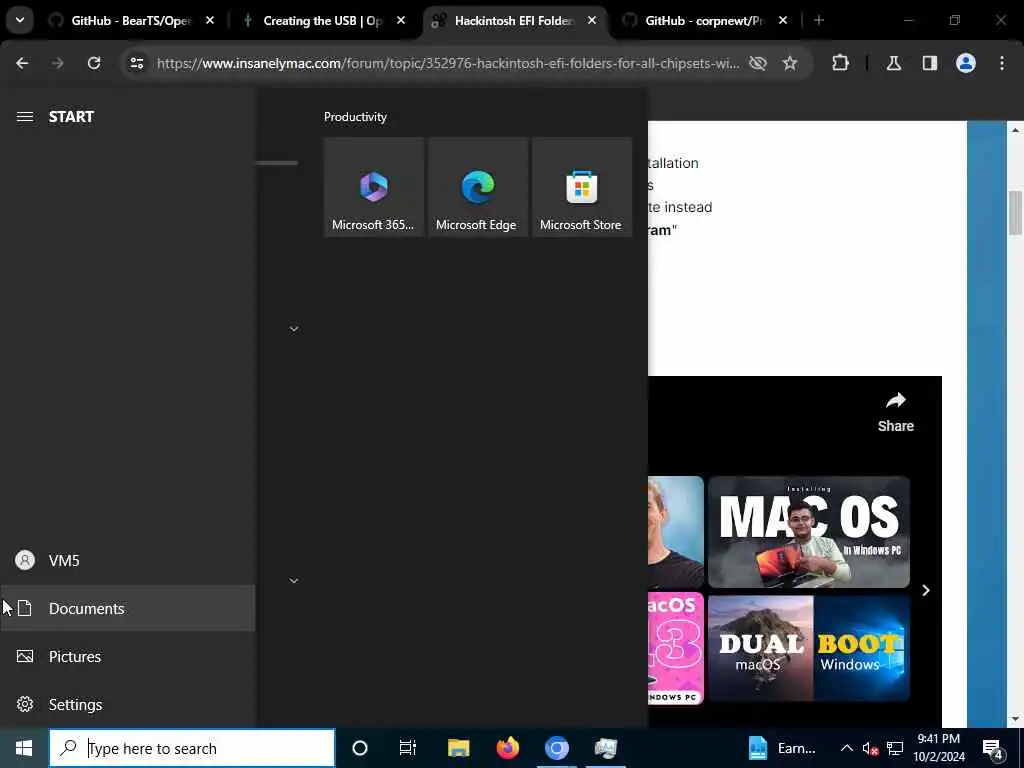The width and height of the screenshot is (1024, 768).
Task: Close the Creating the USB tab
Action: (x=401, y=21)
